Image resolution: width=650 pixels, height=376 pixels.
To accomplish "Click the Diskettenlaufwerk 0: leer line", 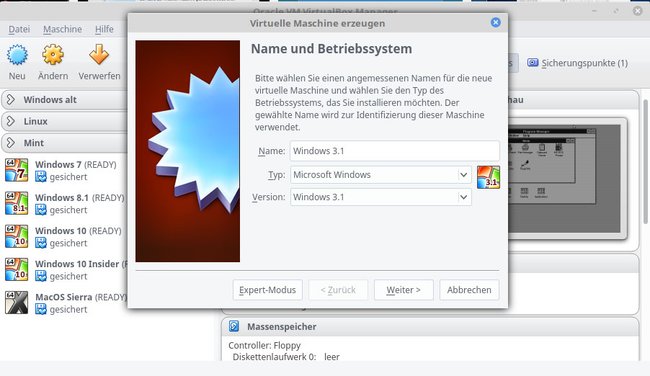I will pos(286,357).
